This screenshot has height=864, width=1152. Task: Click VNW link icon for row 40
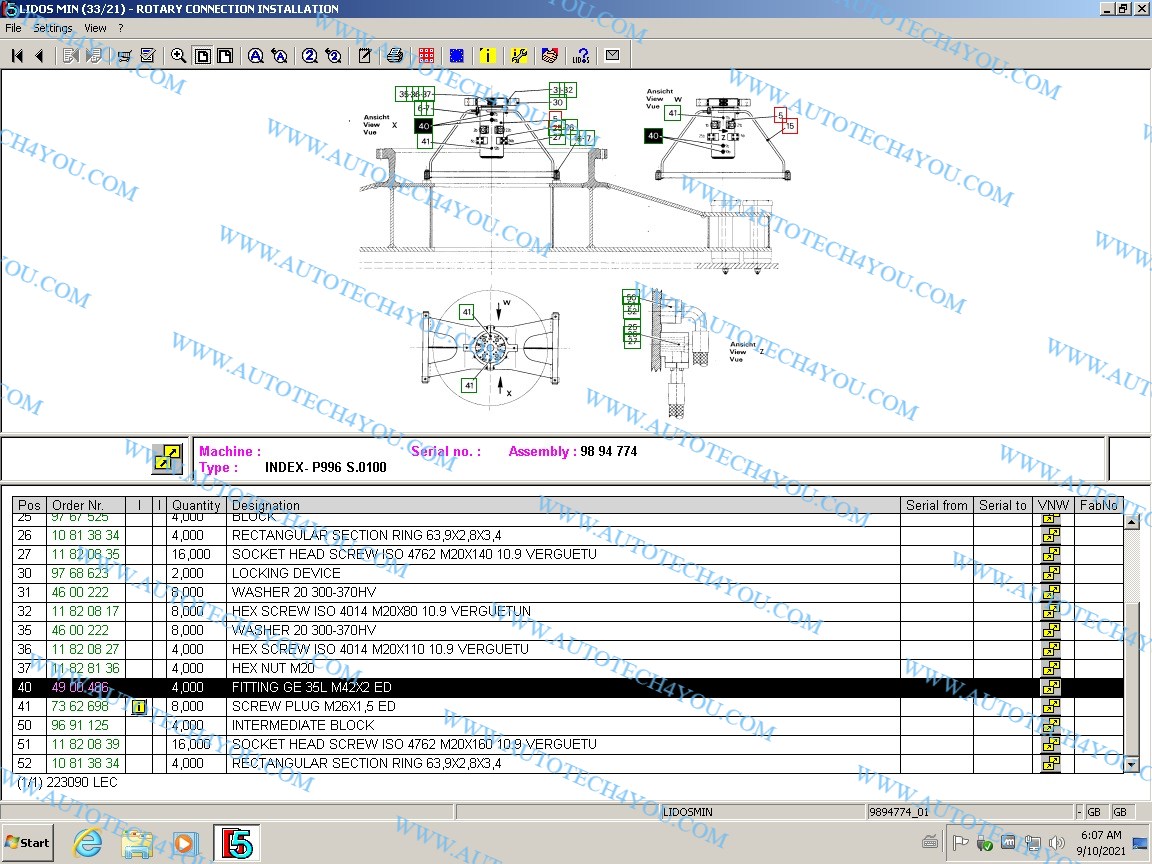(1050, 688)
